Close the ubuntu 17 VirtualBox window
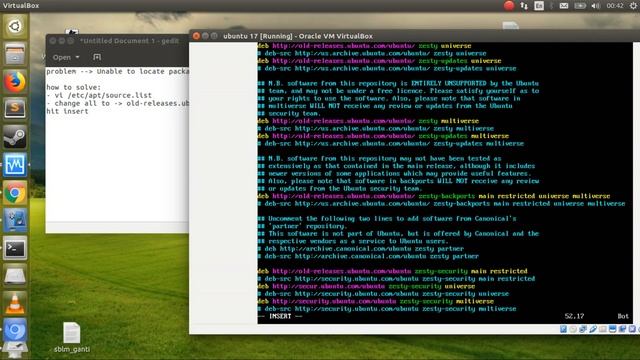 (x=196, y=36)
